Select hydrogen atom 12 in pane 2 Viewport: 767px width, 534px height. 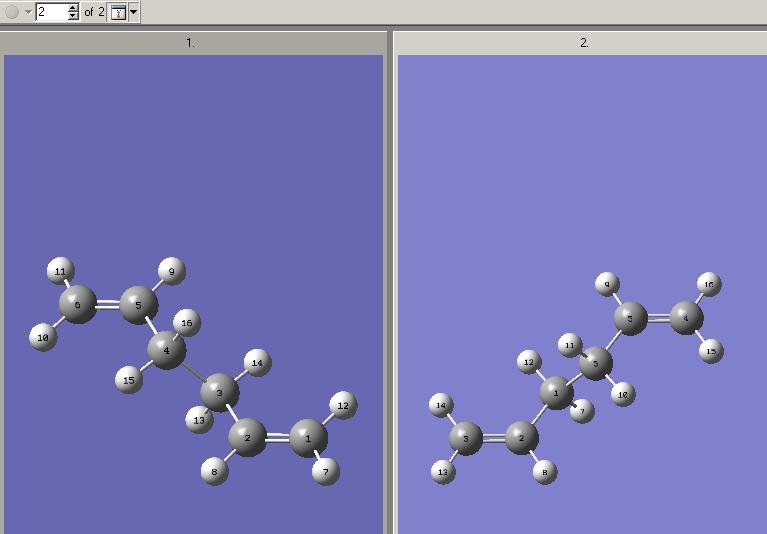click(x=529, y=362)
